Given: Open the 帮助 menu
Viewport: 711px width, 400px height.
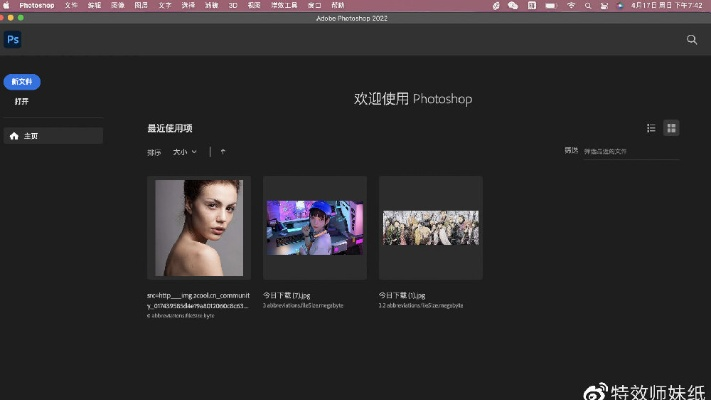Looking at the screenshot, I should click(338, 5).
